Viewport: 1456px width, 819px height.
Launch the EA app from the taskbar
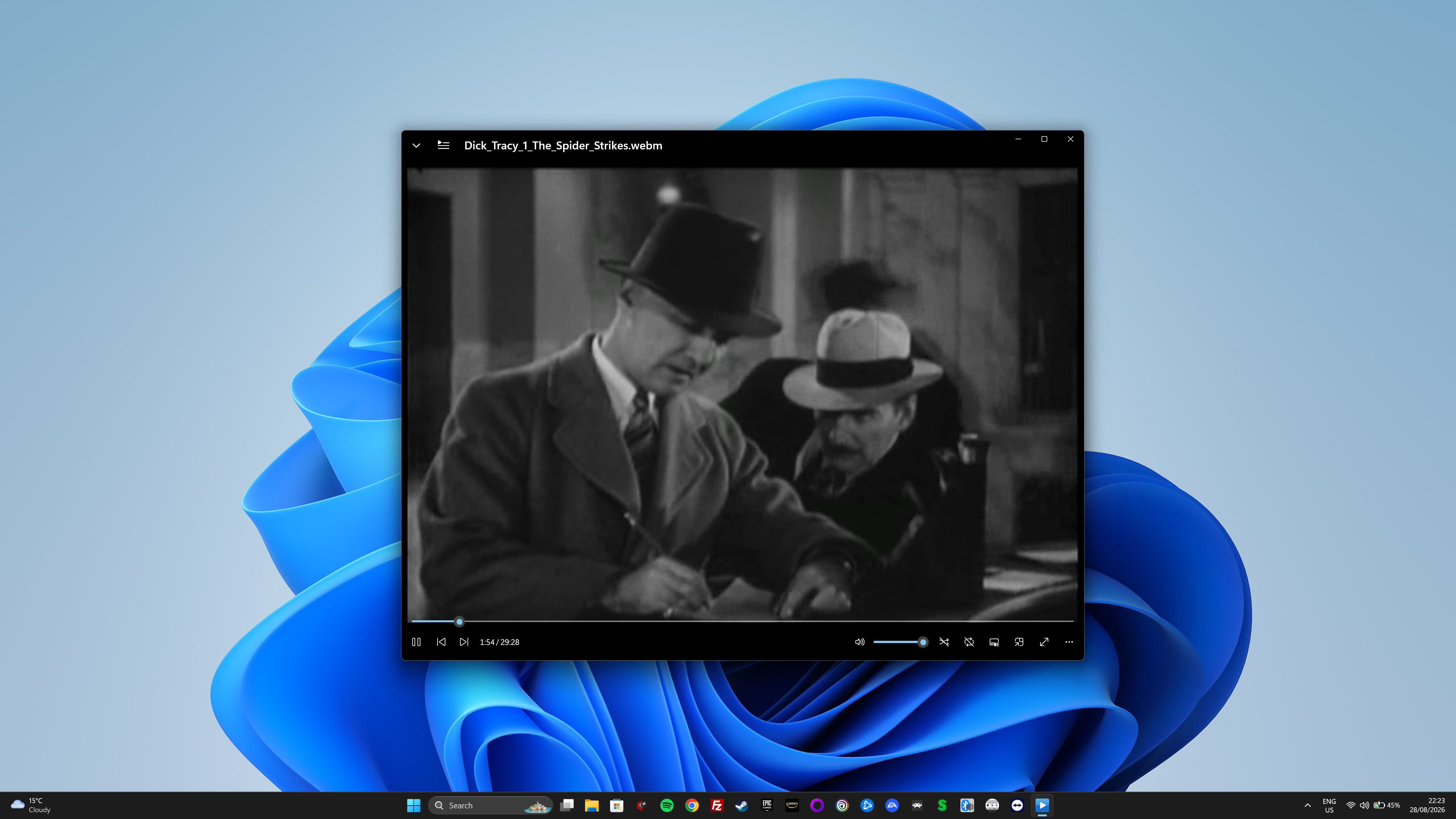(x=892, y=805)
